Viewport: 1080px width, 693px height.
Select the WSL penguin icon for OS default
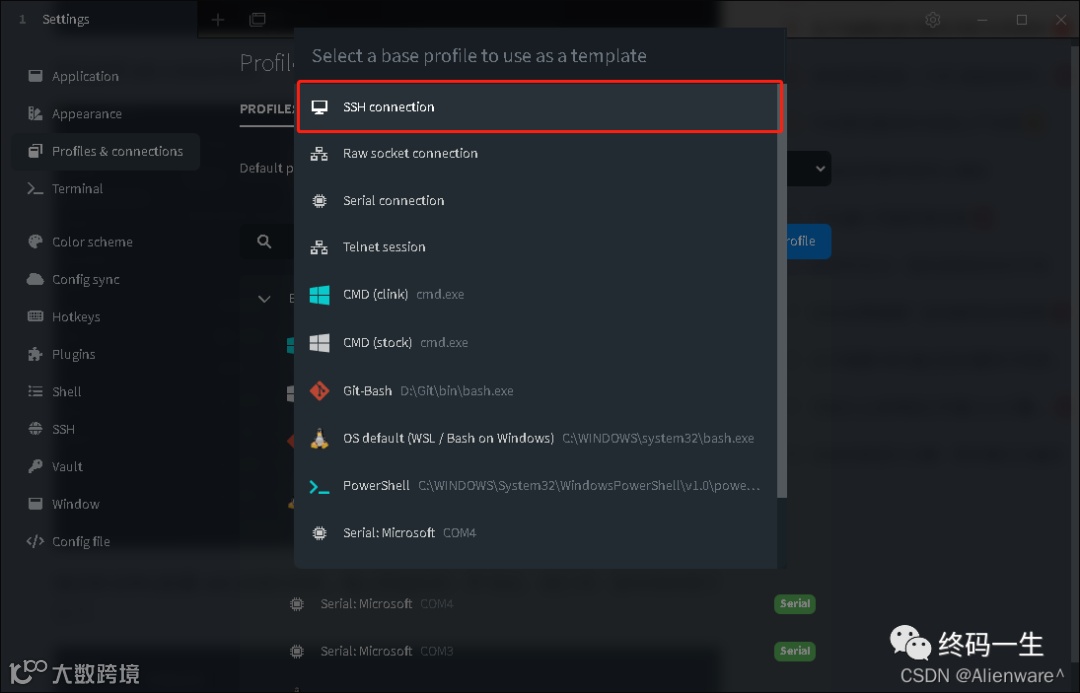[x=319, y=438]
